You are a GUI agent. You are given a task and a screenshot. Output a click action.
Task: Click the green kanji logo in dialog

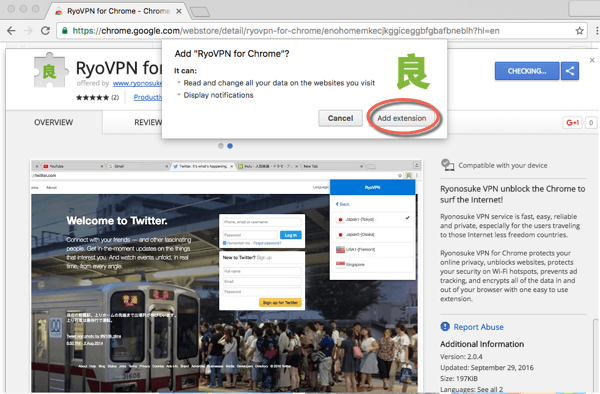pos(413,71)
